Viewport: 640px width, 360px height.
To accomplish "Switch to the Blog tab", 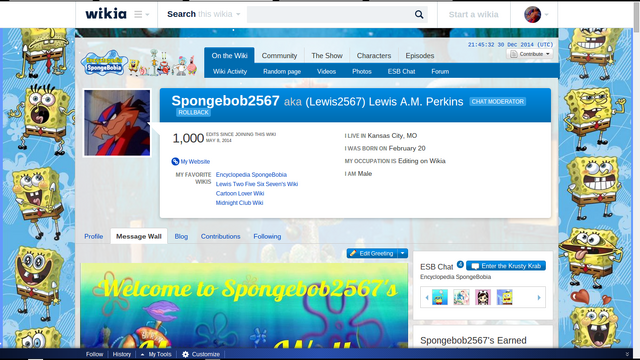I will click(x=181, y=236).
